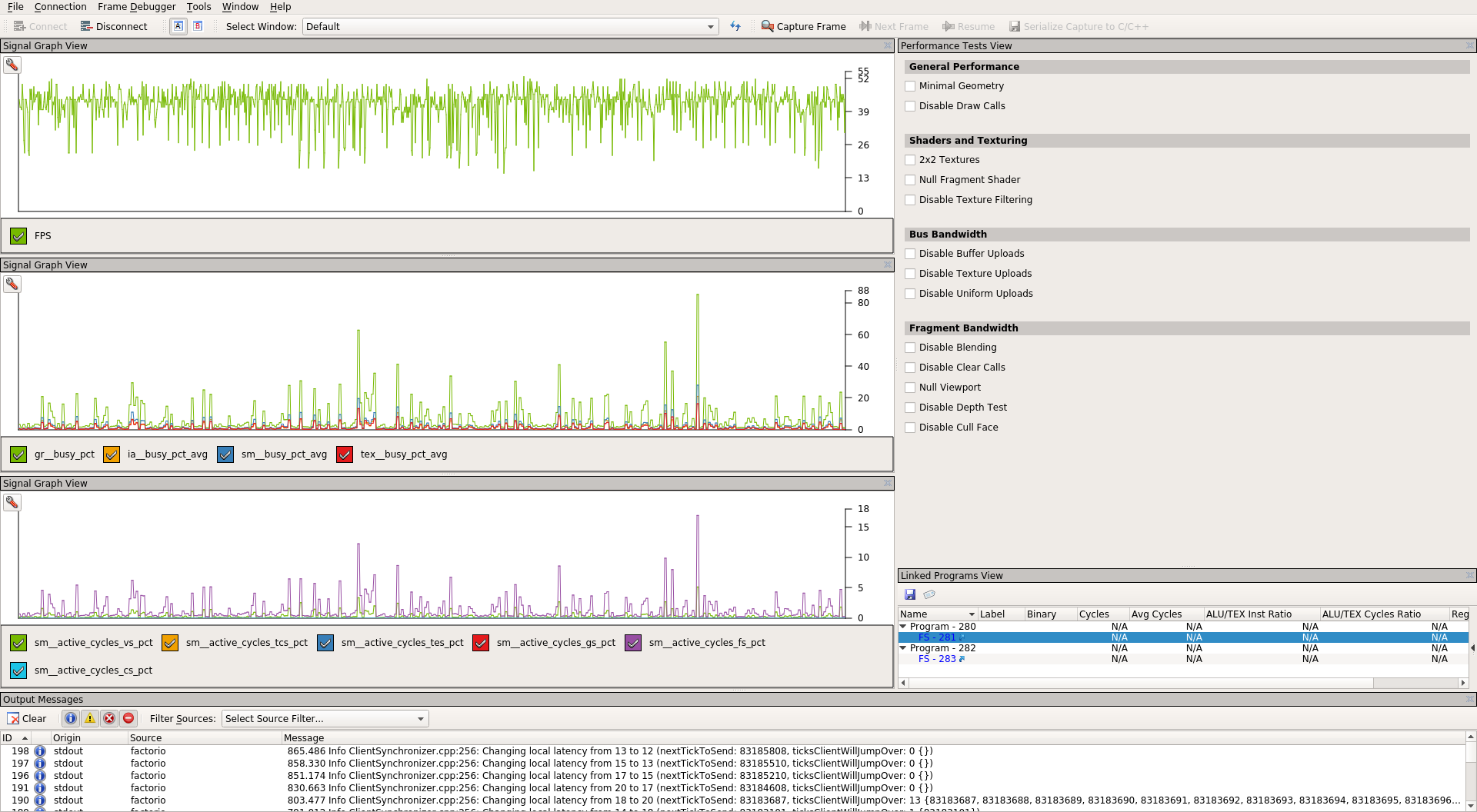
Task: Click the Resume toolbar button
Action: [x=969, y=26]
